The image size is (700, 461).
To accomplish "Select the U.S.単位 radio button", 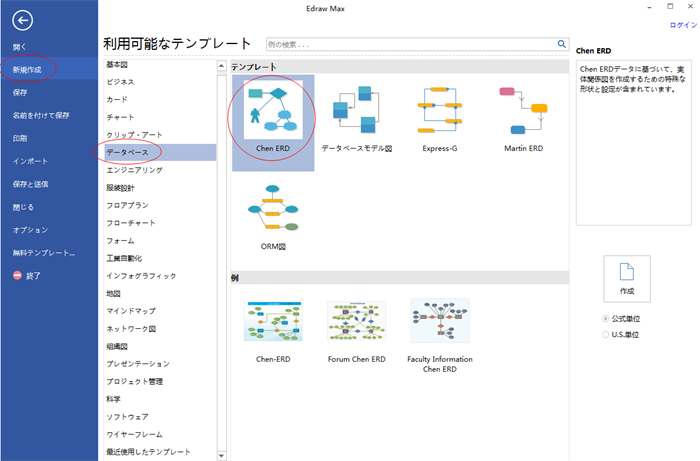I will [606, 334].
